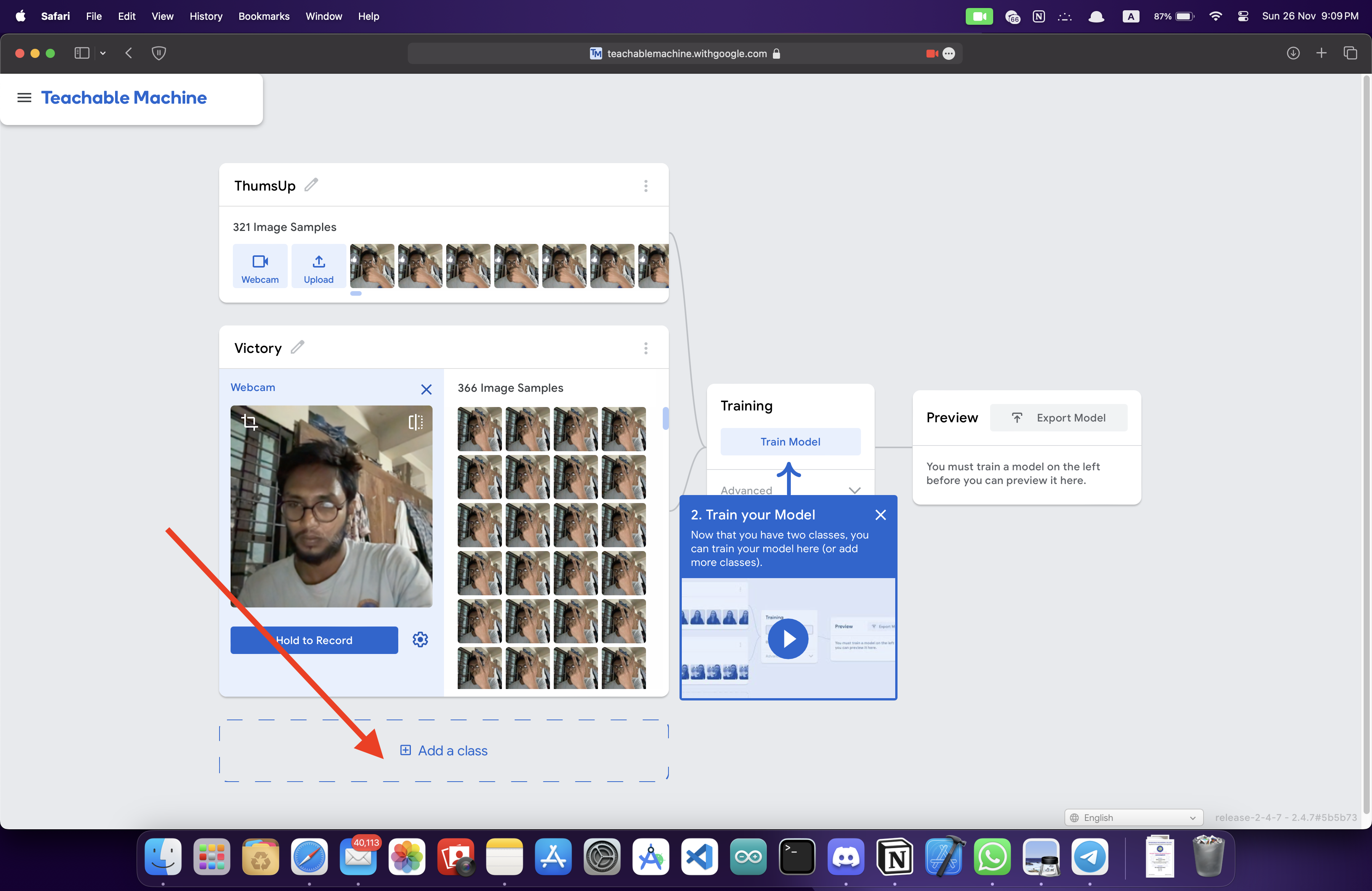Play the Train your Model tutorial video
Image resolution: width=1372 pixels, height=891 pixels.
[788, 639]
